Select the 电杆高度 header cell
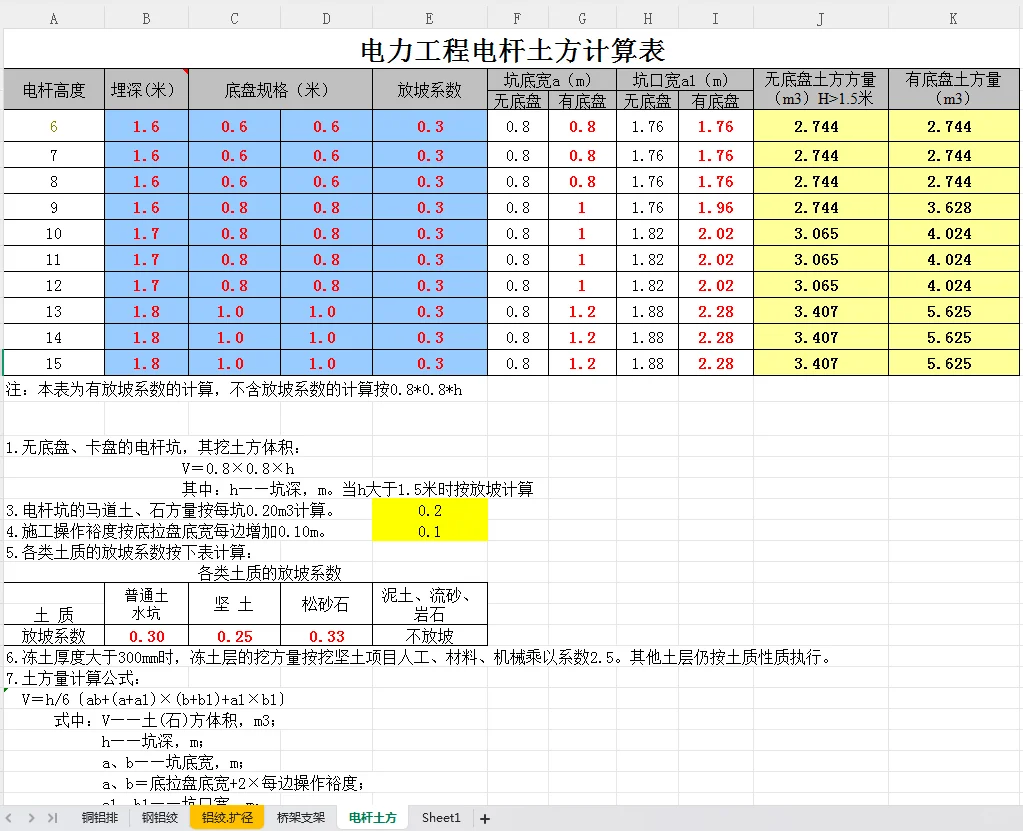1023x831 pixels. click(x=53, y=88)
